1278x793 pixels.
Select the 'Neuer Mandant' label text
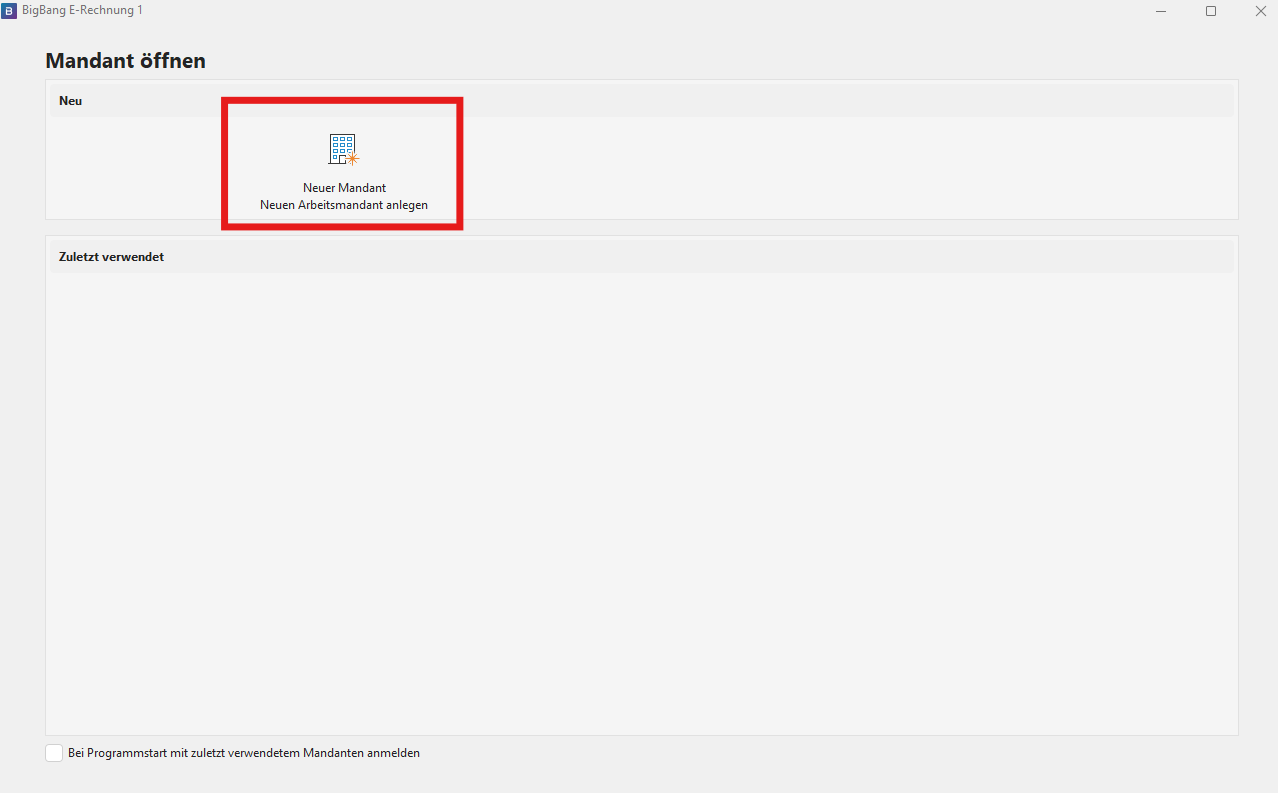pos(344,188)
